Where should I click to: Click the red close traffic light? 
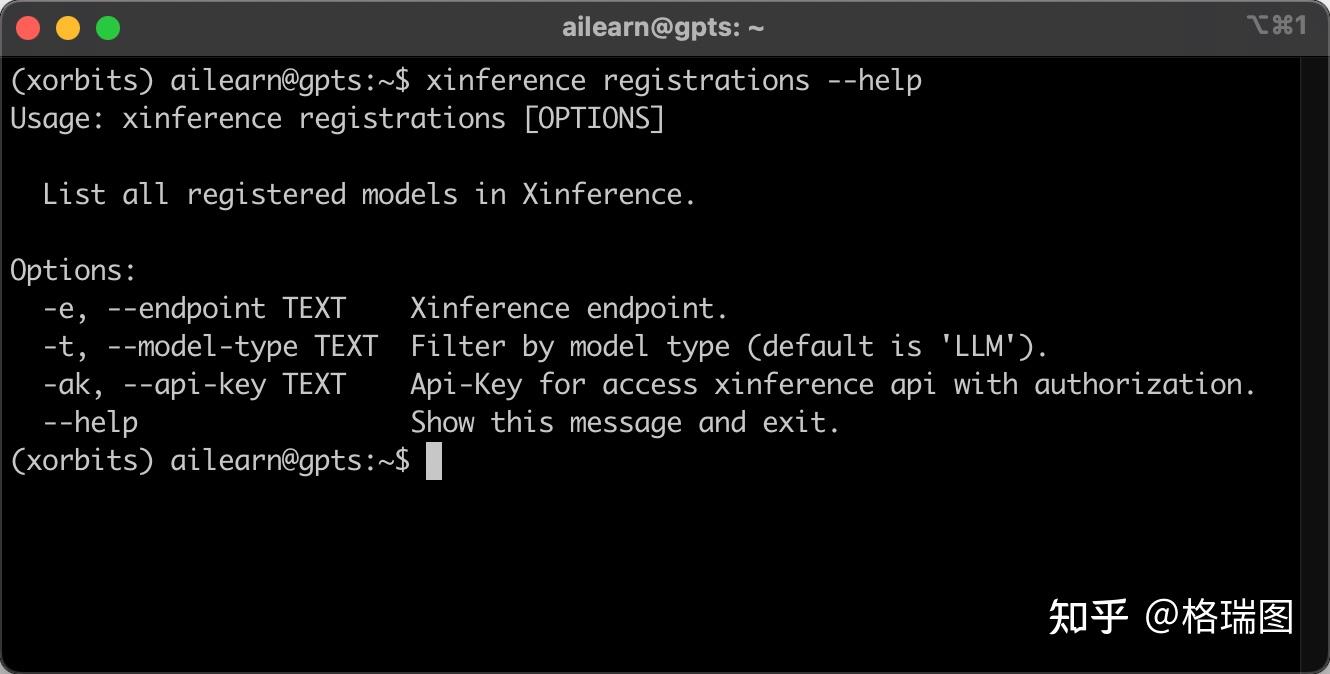28,28
